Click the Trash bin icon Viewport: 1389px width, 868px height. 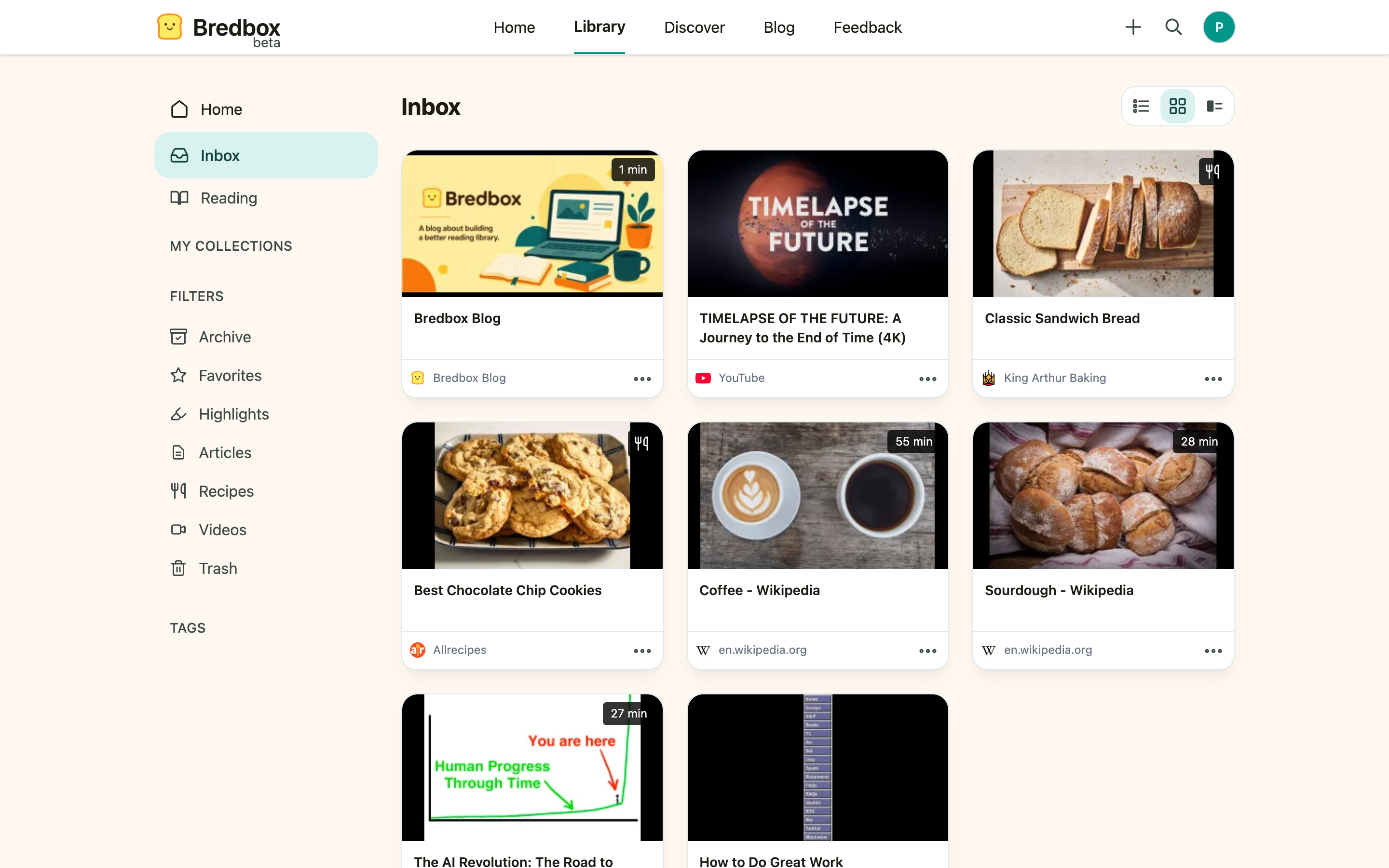178,568
